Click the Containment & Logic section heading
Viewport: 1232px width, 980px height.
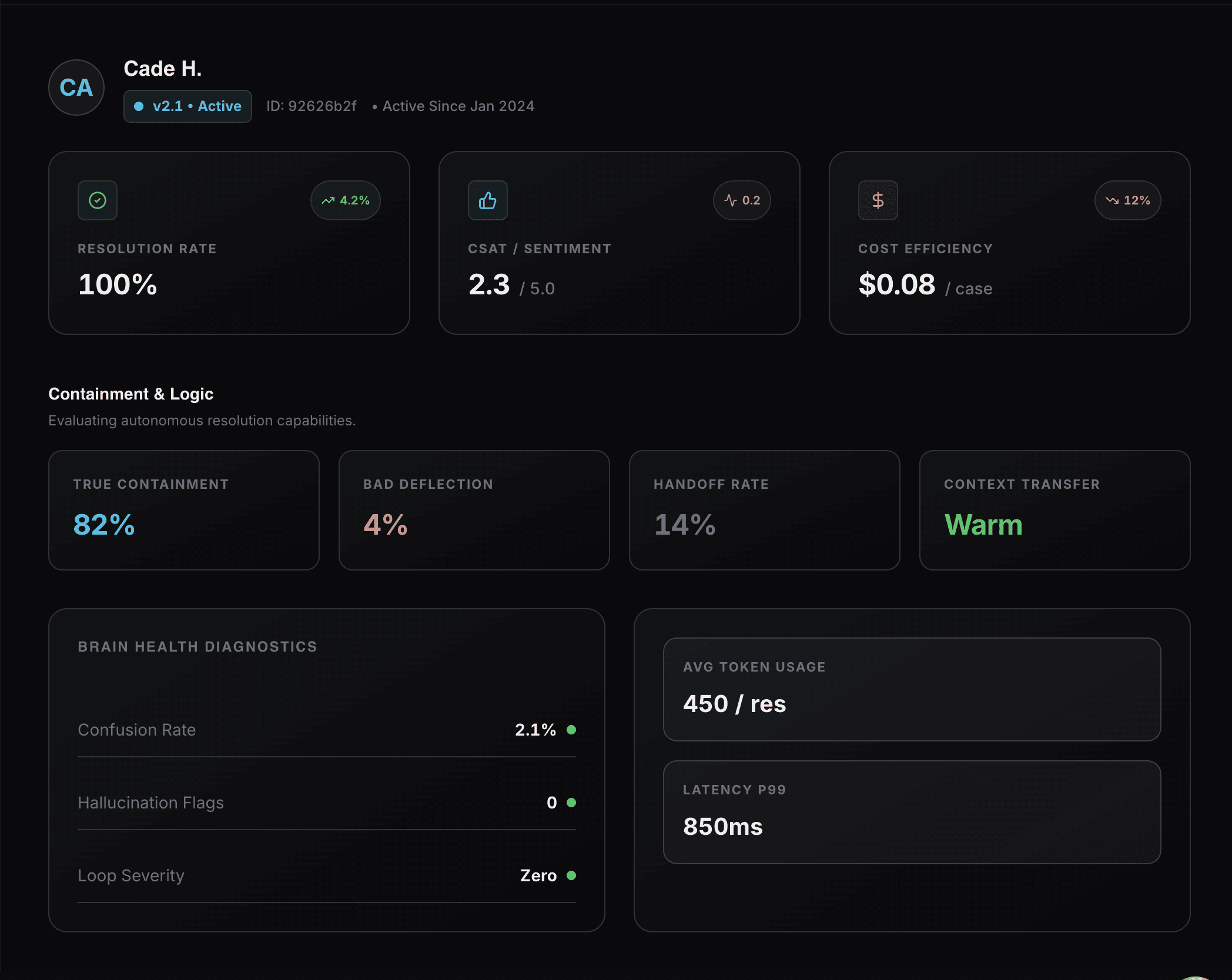130,394
